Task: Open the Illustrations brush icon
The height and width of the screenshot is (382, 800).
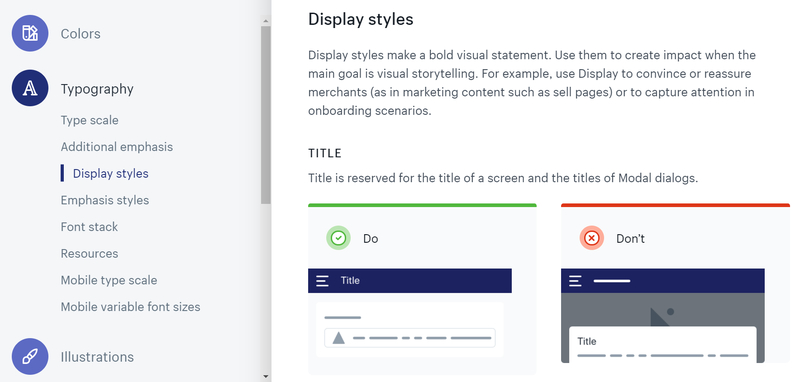Action: click(x=30, y=356)
